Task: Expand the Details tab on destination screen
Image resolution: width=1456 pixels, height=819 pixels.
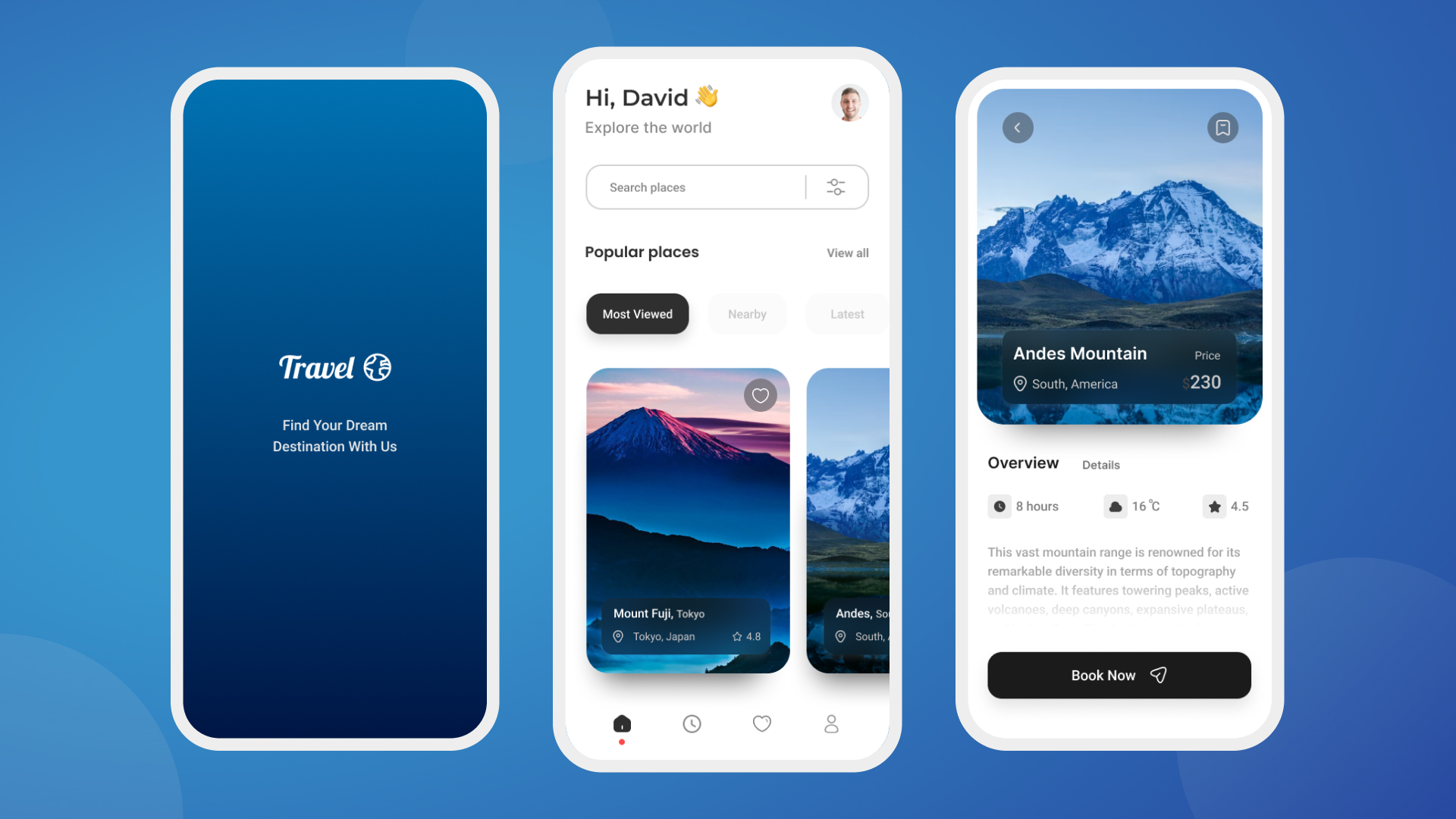Action: click(1101, 464)
